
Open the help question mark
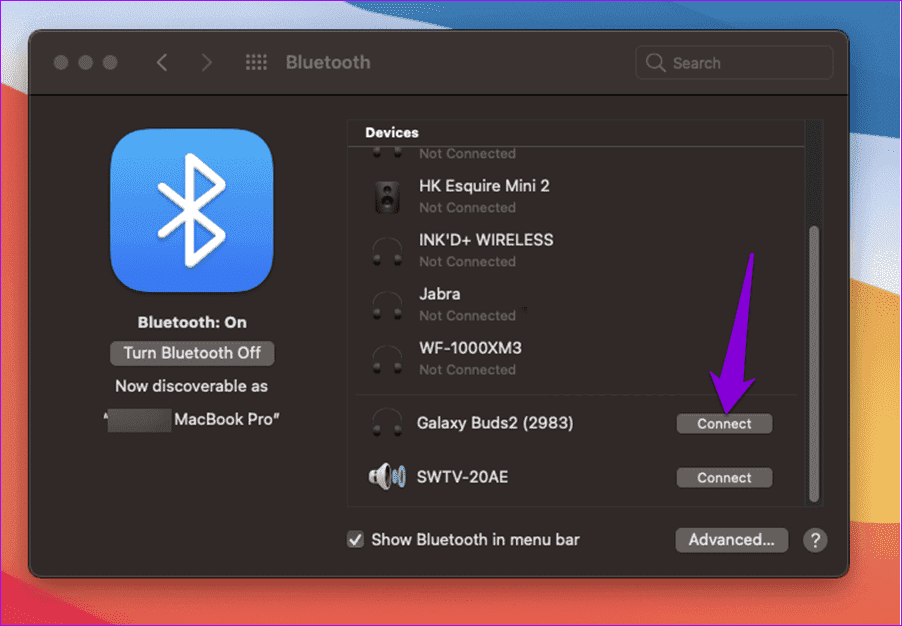point(815,540)
